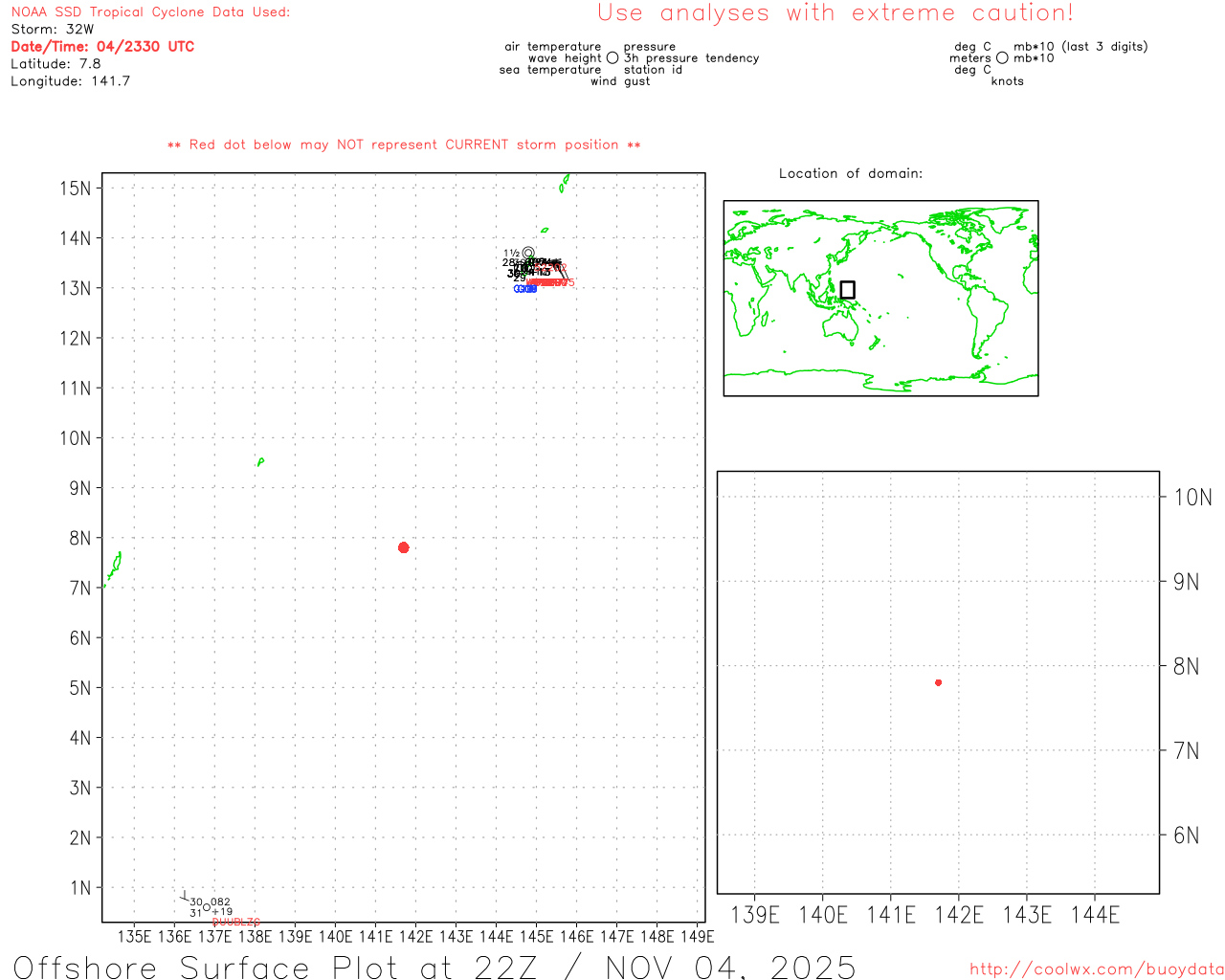The width and height of the screenshot is (1225, 980).
Task: Click the '135E' longitude axis label
Action: coord(134,936)
